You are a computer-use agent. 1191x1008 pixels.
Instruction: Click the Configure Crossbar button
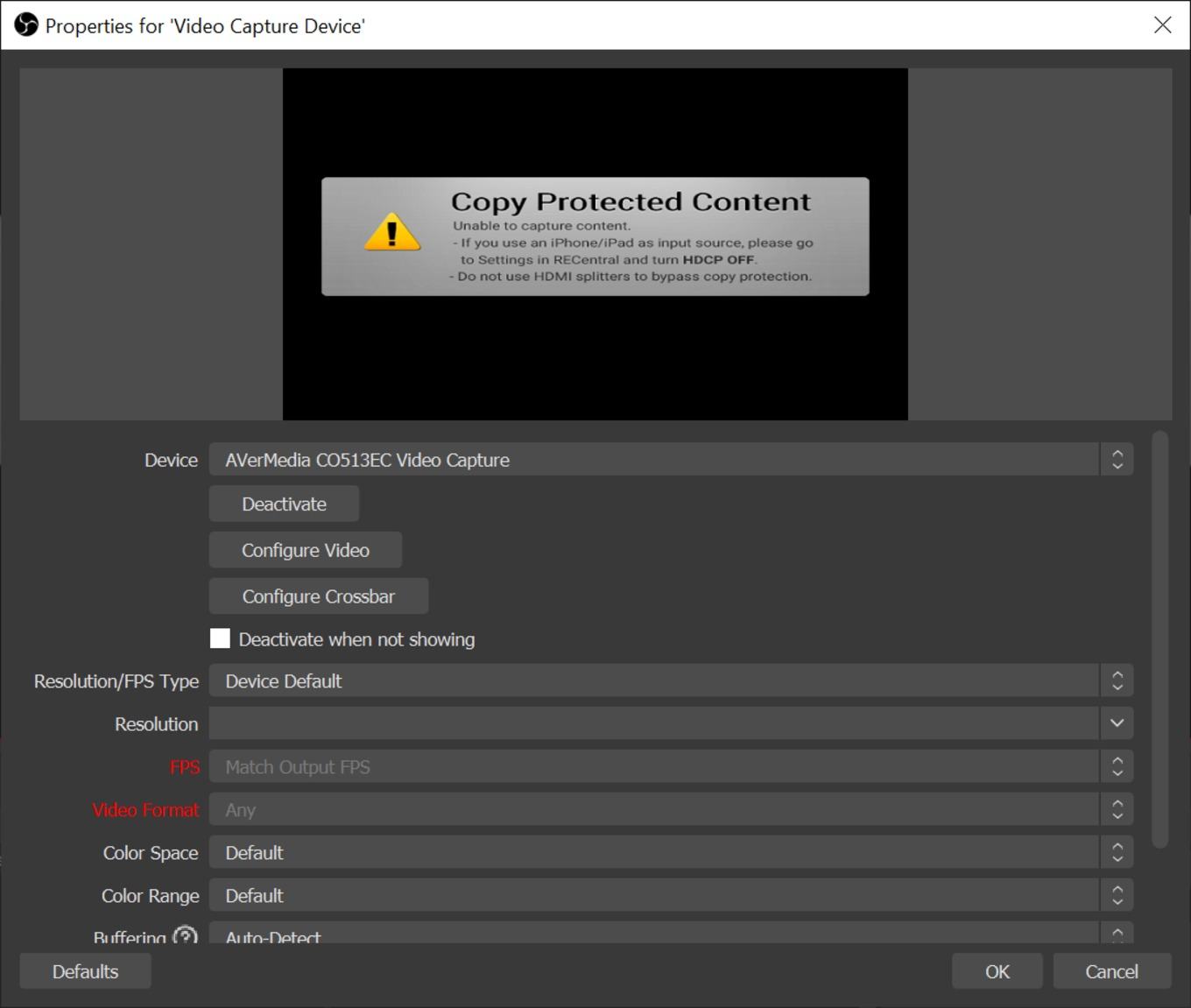[319, 596]
